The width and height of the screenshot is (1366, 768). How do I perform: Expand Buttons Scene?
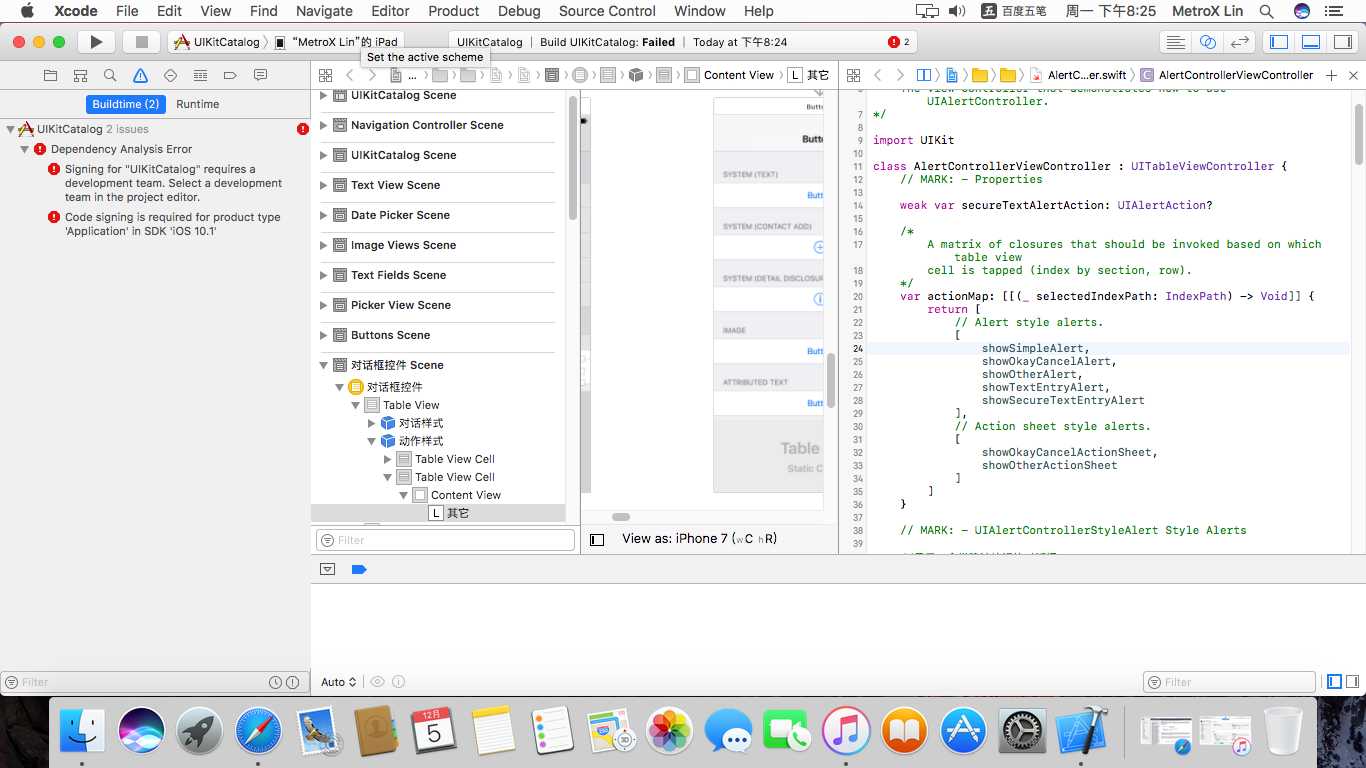click(x=323, y=335)
